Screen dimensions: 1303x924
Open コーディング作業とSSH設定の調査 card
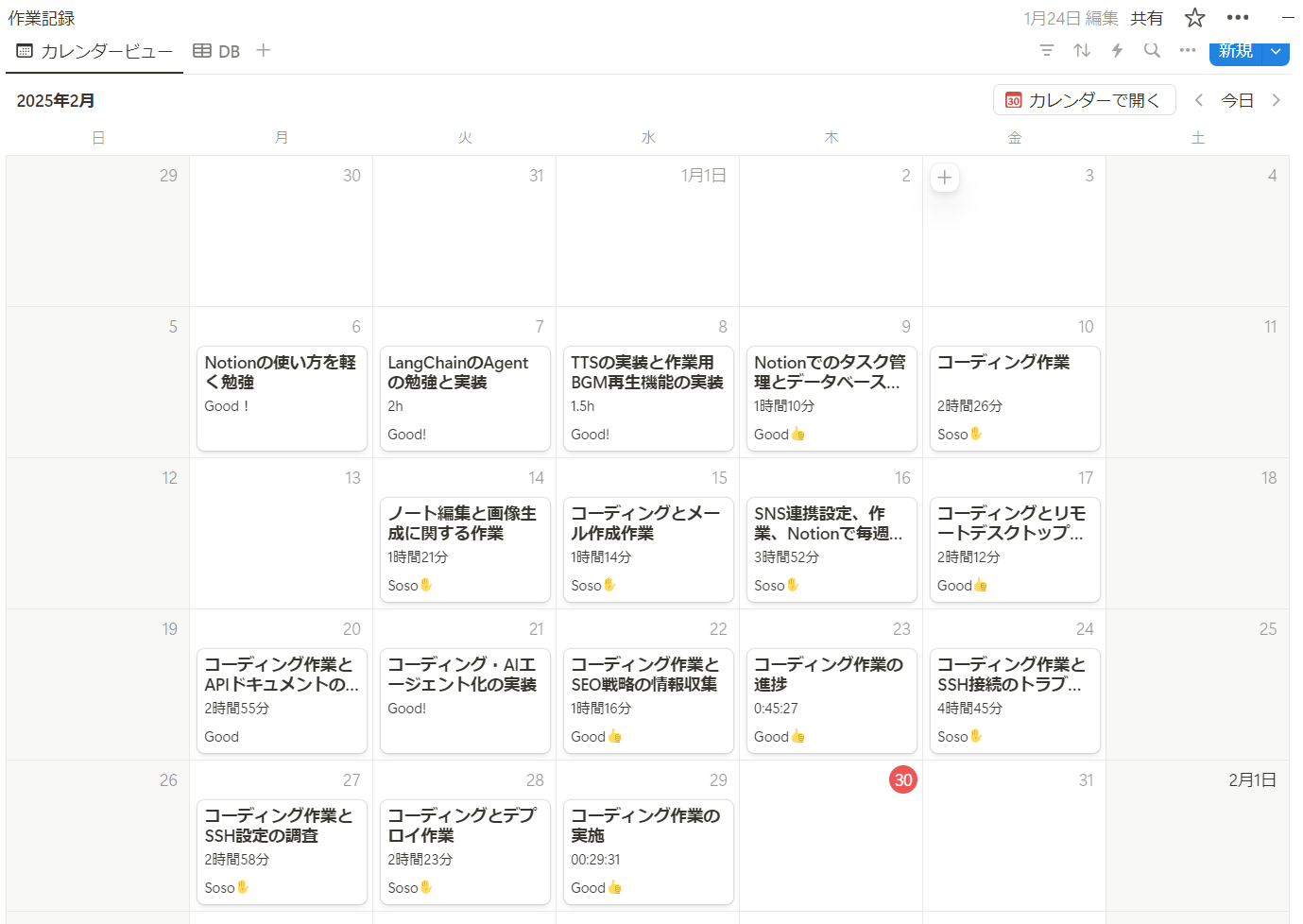pyautogui.click(x=282, y=852)
